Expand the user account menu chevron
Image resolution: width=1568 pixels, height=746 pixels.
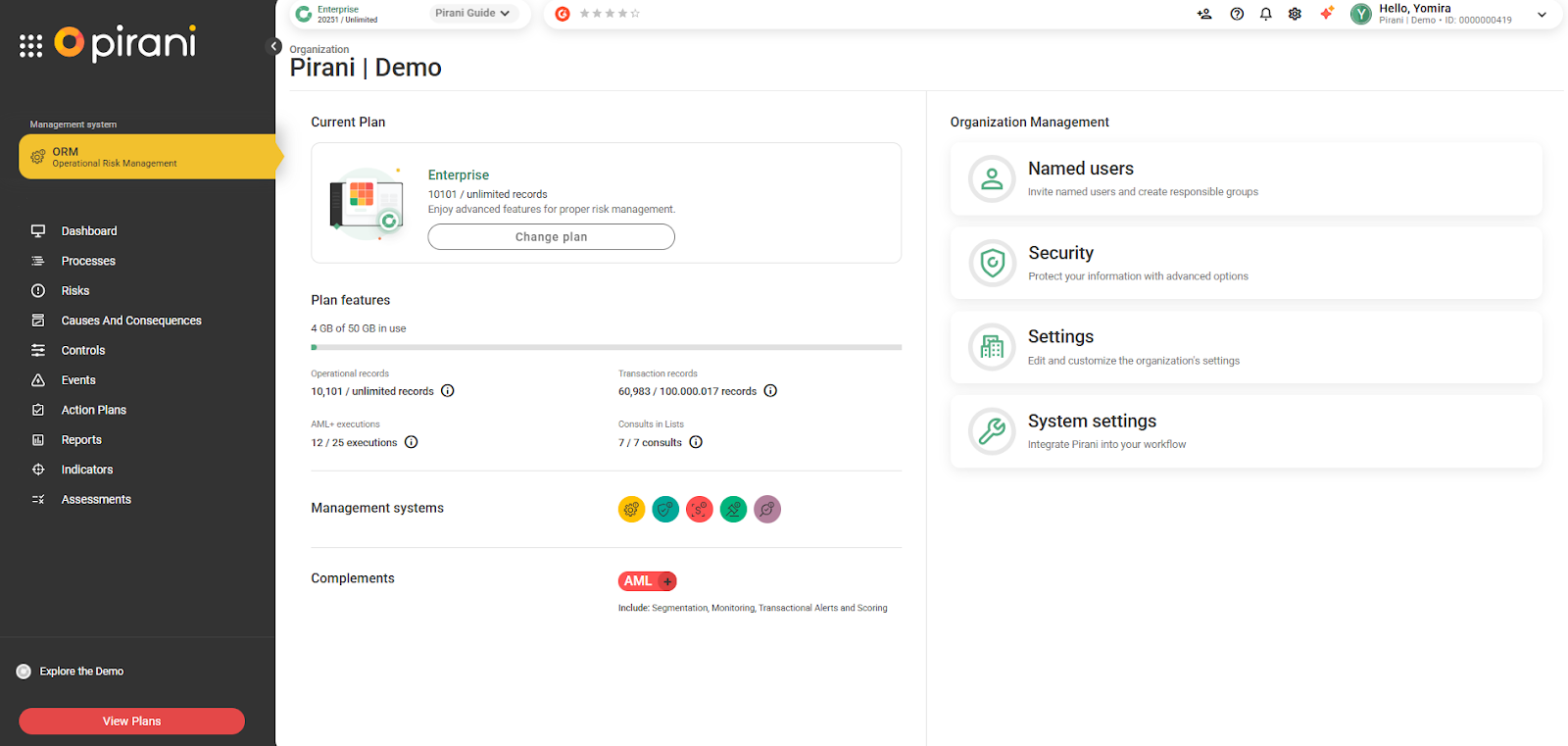pos(1542,15)
